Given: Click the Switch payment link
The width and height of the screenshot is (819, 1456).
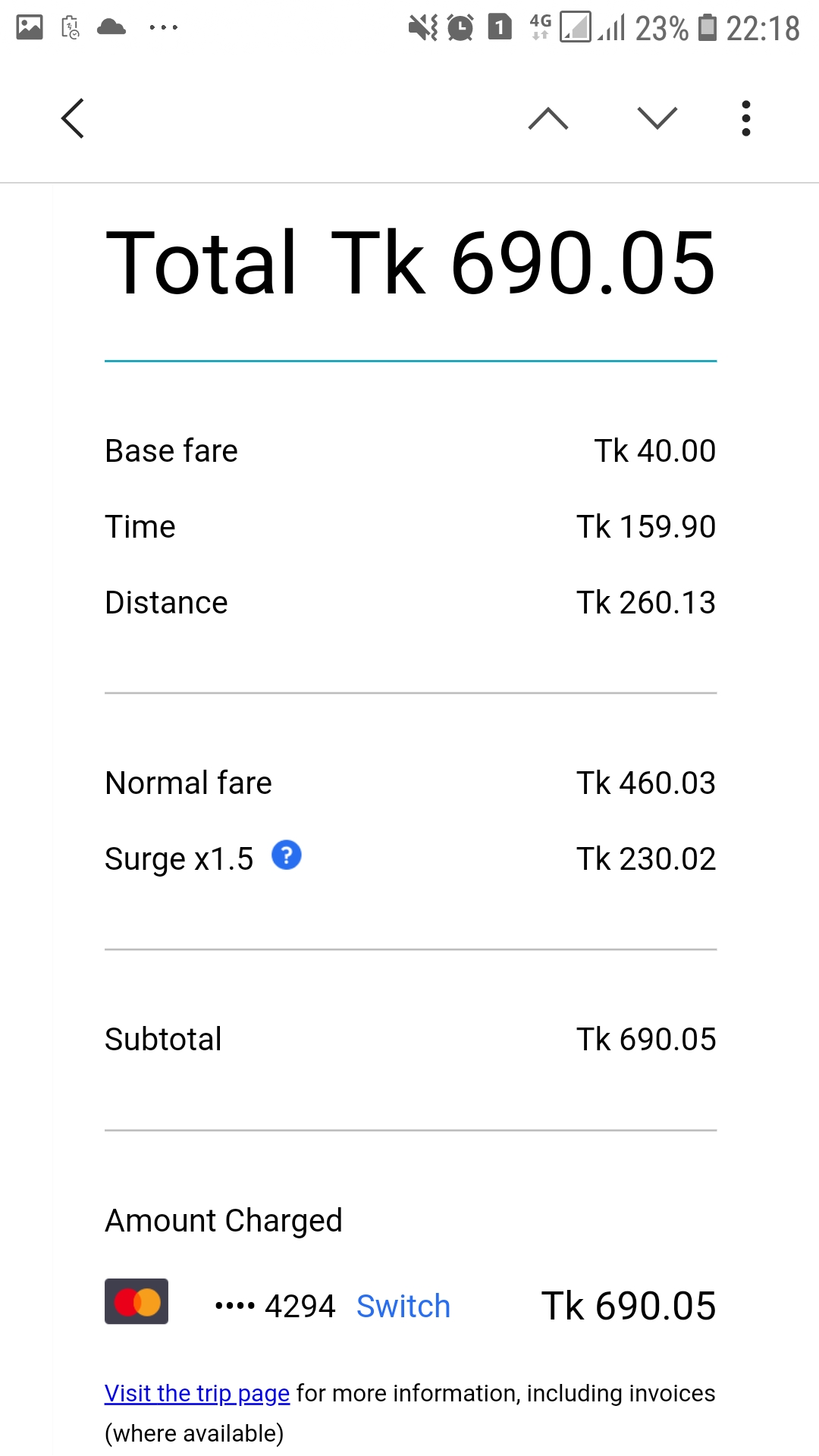Looking at the screenshot, I should (x=403, y=1307).
